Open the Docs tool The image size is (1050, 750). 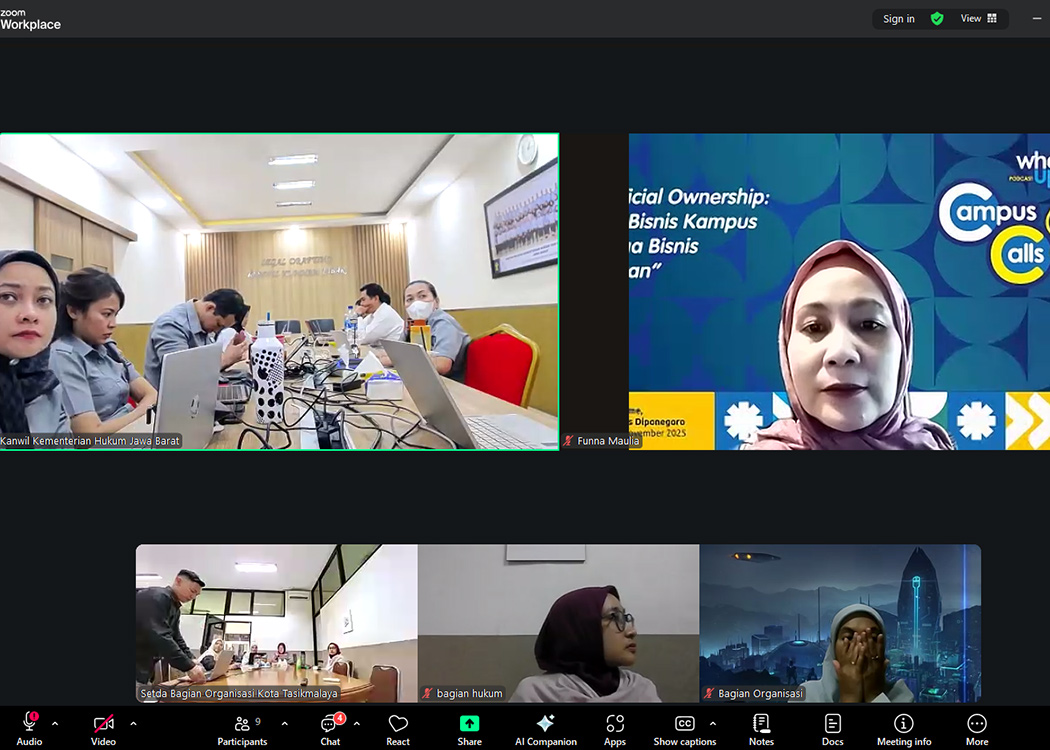pyautogui.click(x=832, y=727)
